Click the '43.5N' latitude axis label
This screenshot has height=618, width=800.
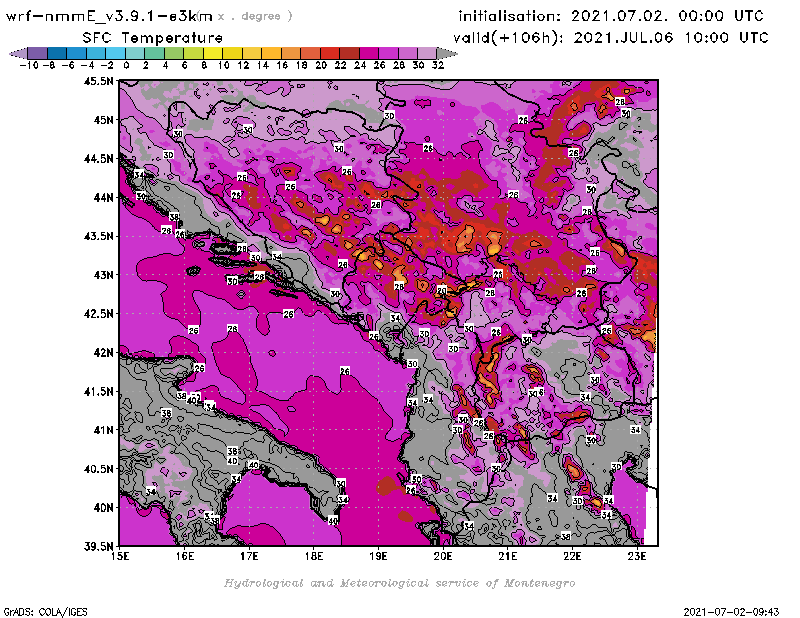click(98, 236)
